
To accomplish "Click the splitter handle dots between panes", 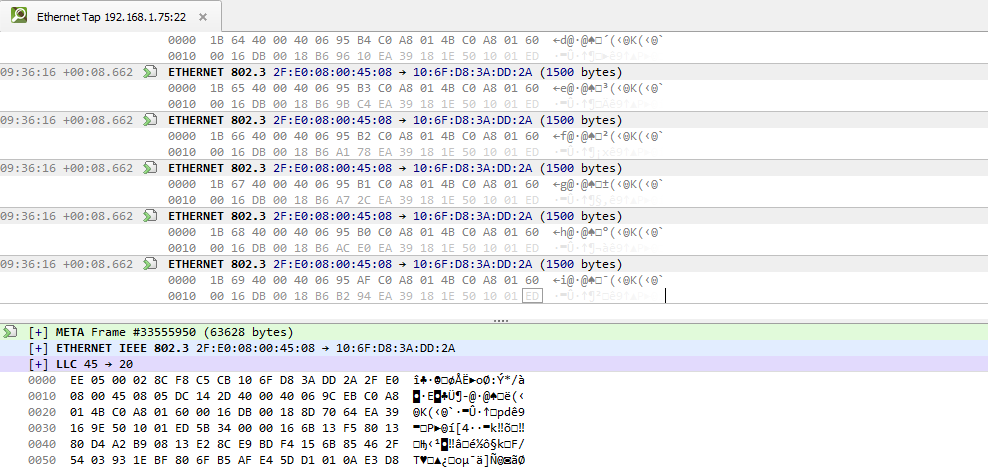I will coord(501,320).
